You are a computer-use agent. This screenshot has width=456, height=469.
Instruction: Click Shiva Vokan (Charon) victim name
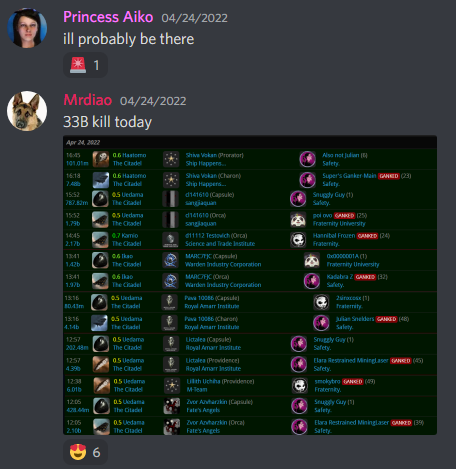[x=213, y=176]
